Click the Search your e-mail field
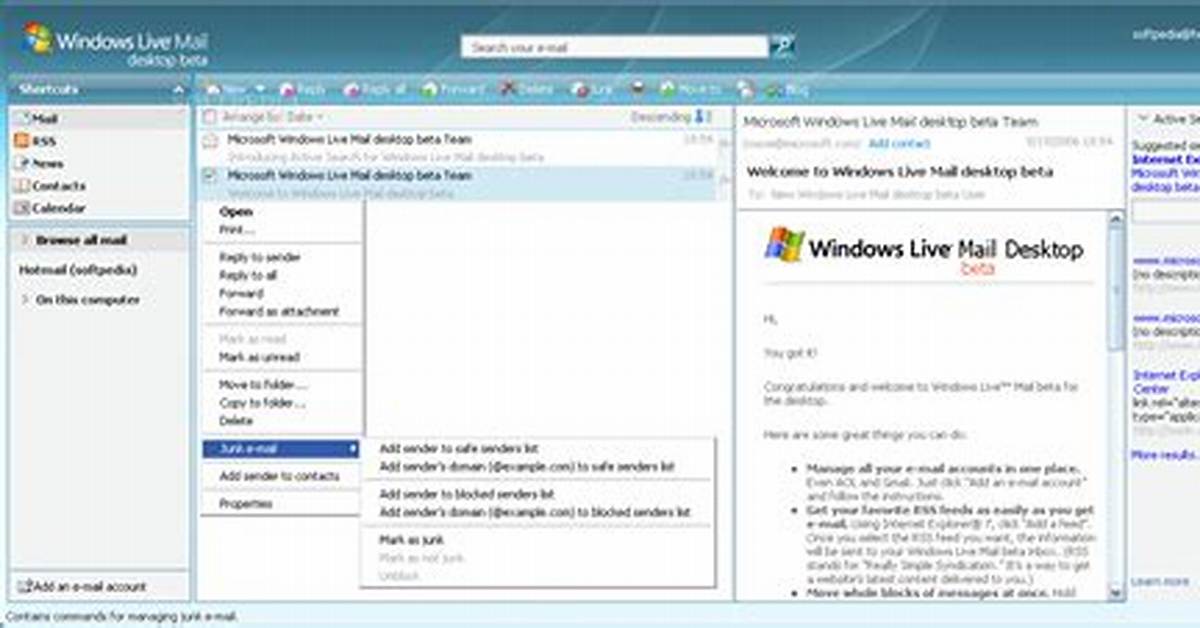 [x=615, y=47]
